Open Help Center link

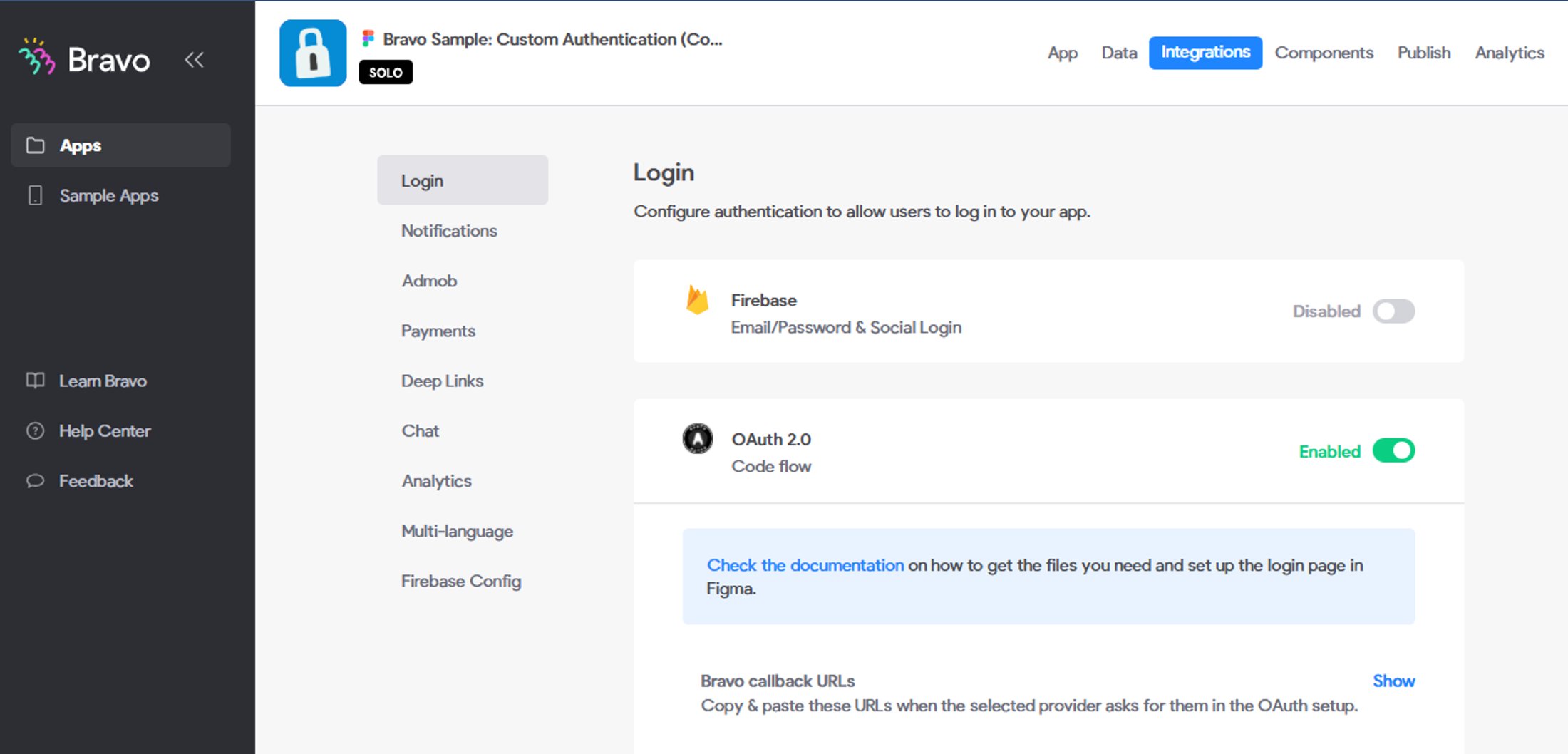[x=105, y=430]
